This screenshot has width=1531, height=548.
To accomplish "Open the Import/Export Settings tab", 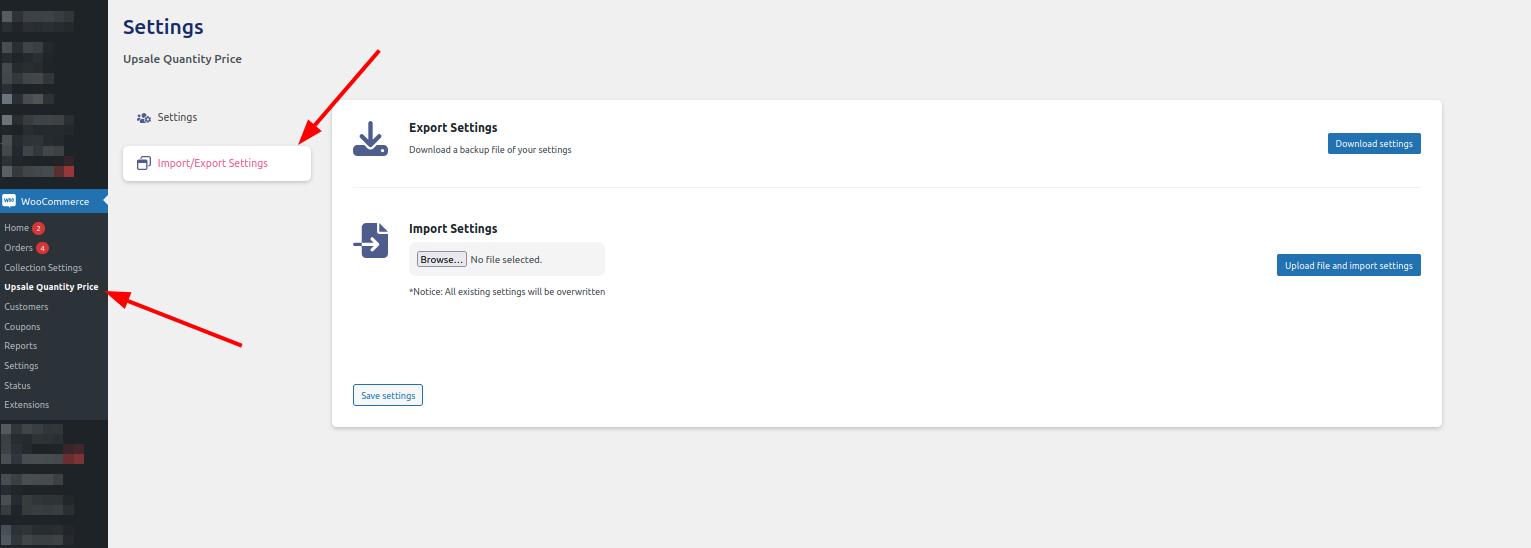I will point(217,163).
